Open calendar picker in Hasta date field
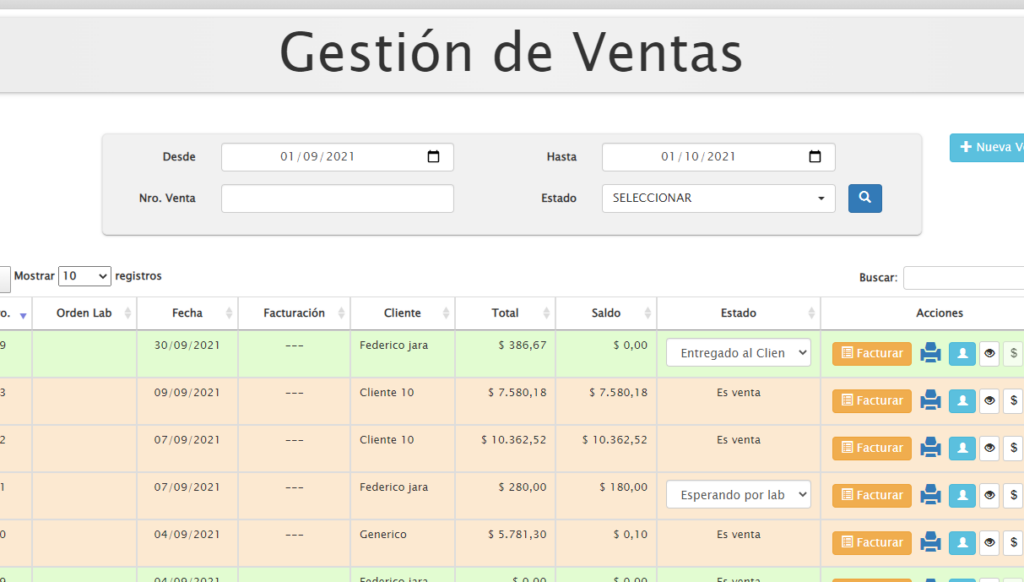The width and height of the screenshot is (1024, 582). point(814,157)
